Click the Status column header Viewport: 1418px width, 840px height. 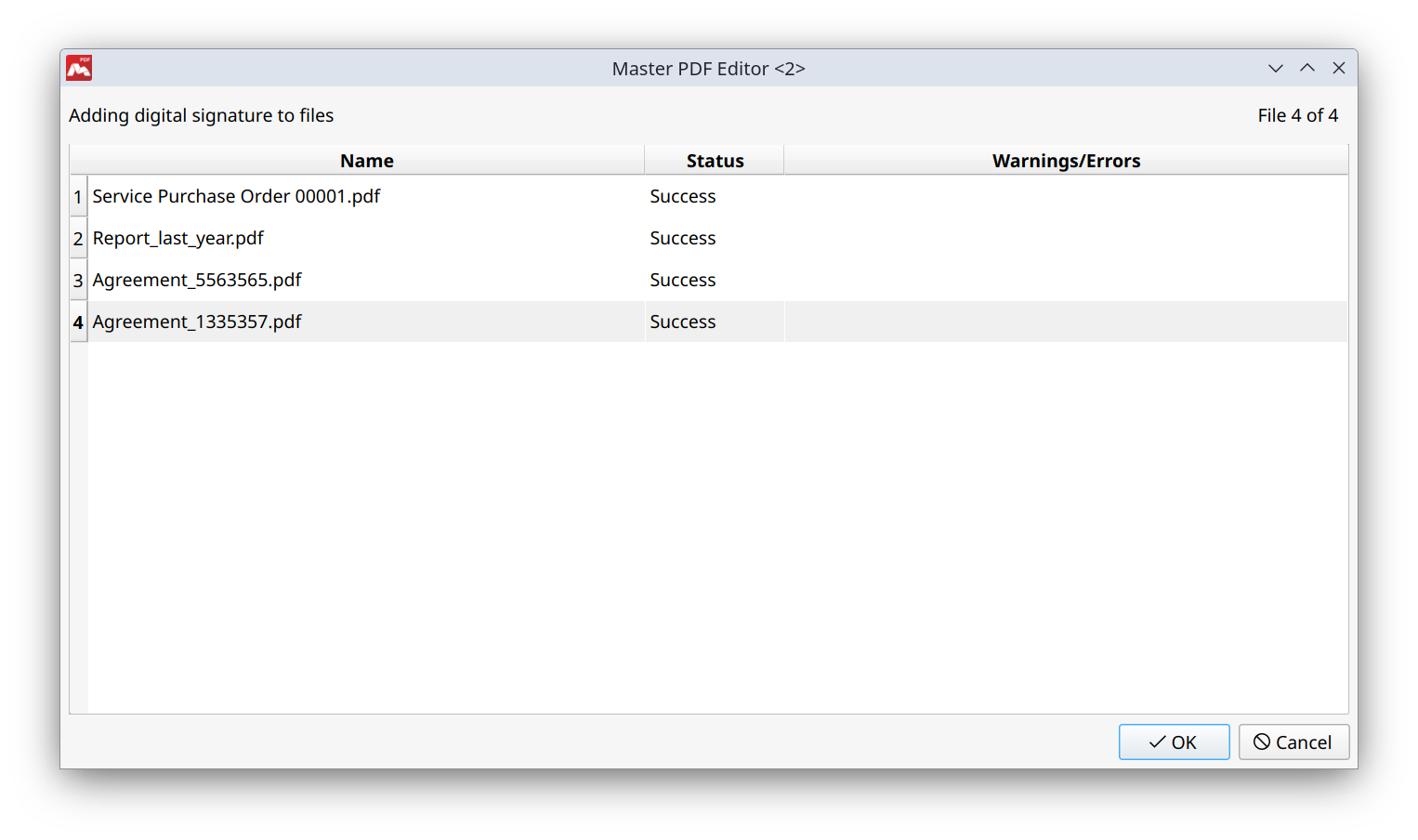[715, 160]
